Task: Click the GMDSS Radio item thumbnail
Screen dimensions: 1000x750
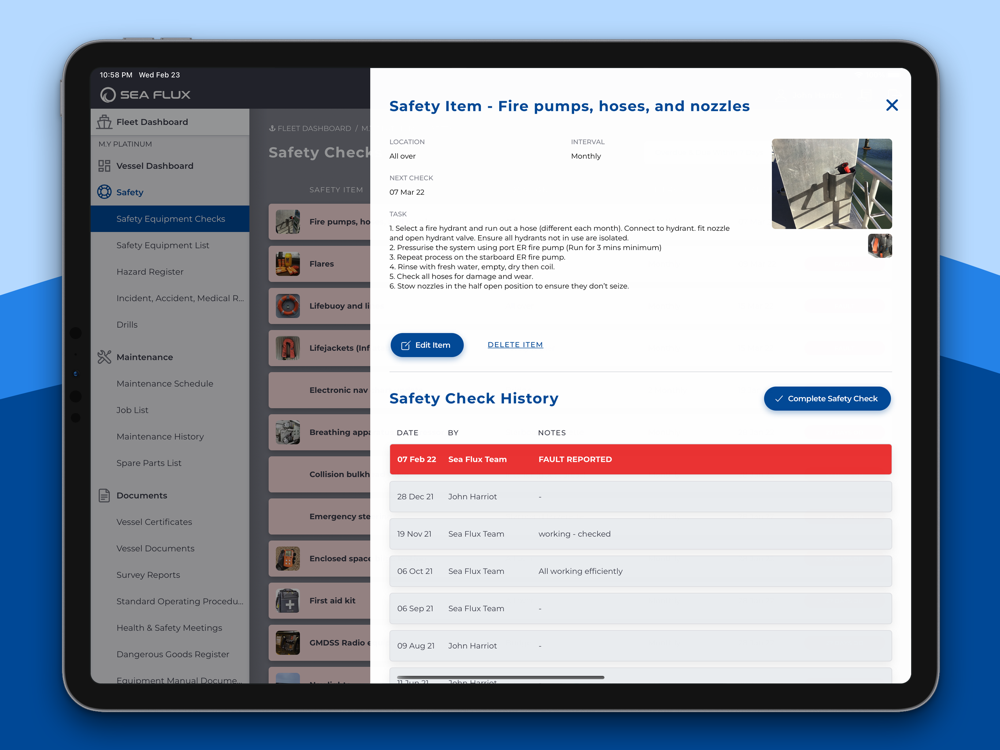Action: pos(288,643)
